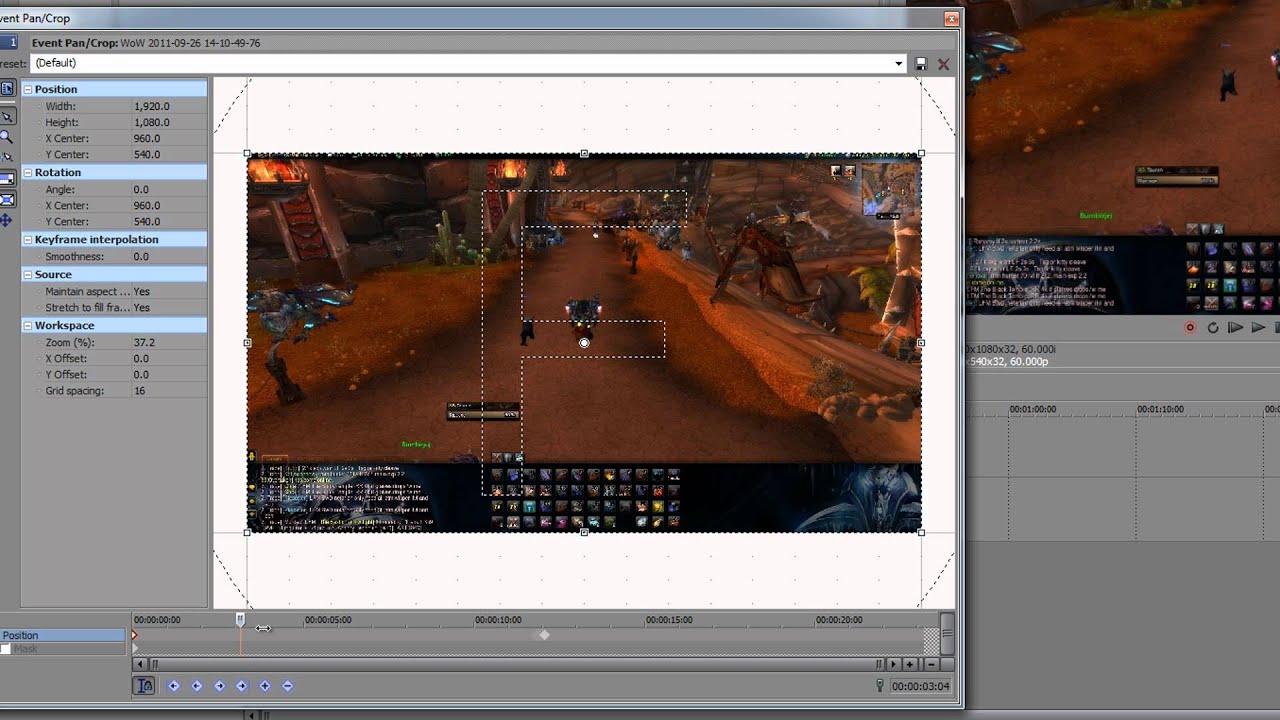This screenshot has height=720, width=1280.
Task: Open the Stretch to fill frame Yes value
Action: click(168, 307)
